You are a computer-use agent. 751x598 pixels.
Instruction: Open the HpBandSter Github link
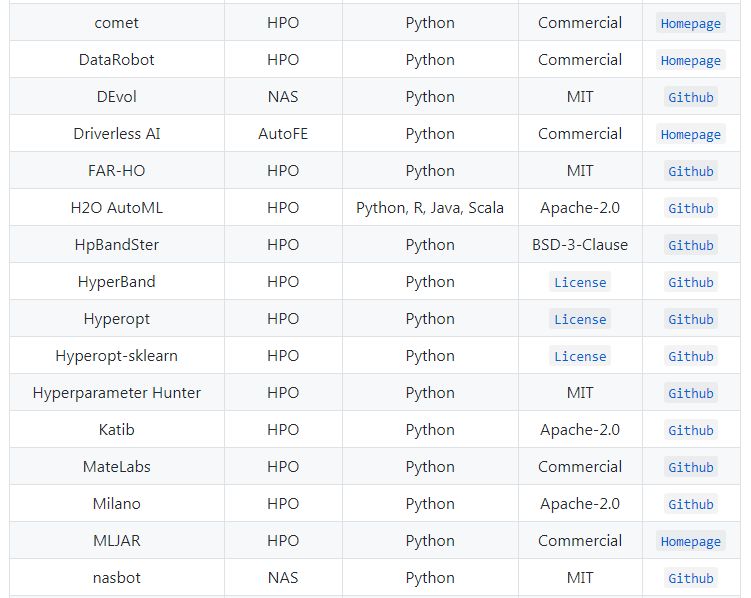click(690, 245)
